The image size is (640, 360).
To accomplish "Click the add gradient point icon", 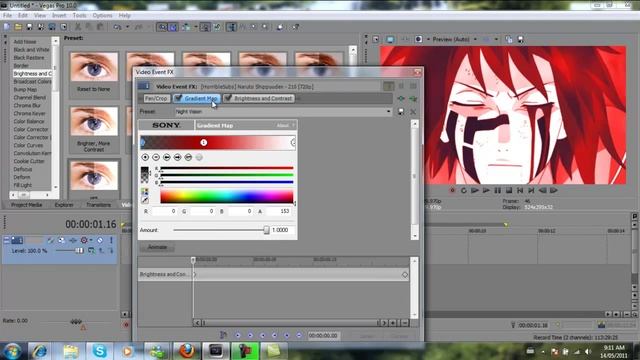I will pos(145,157).
